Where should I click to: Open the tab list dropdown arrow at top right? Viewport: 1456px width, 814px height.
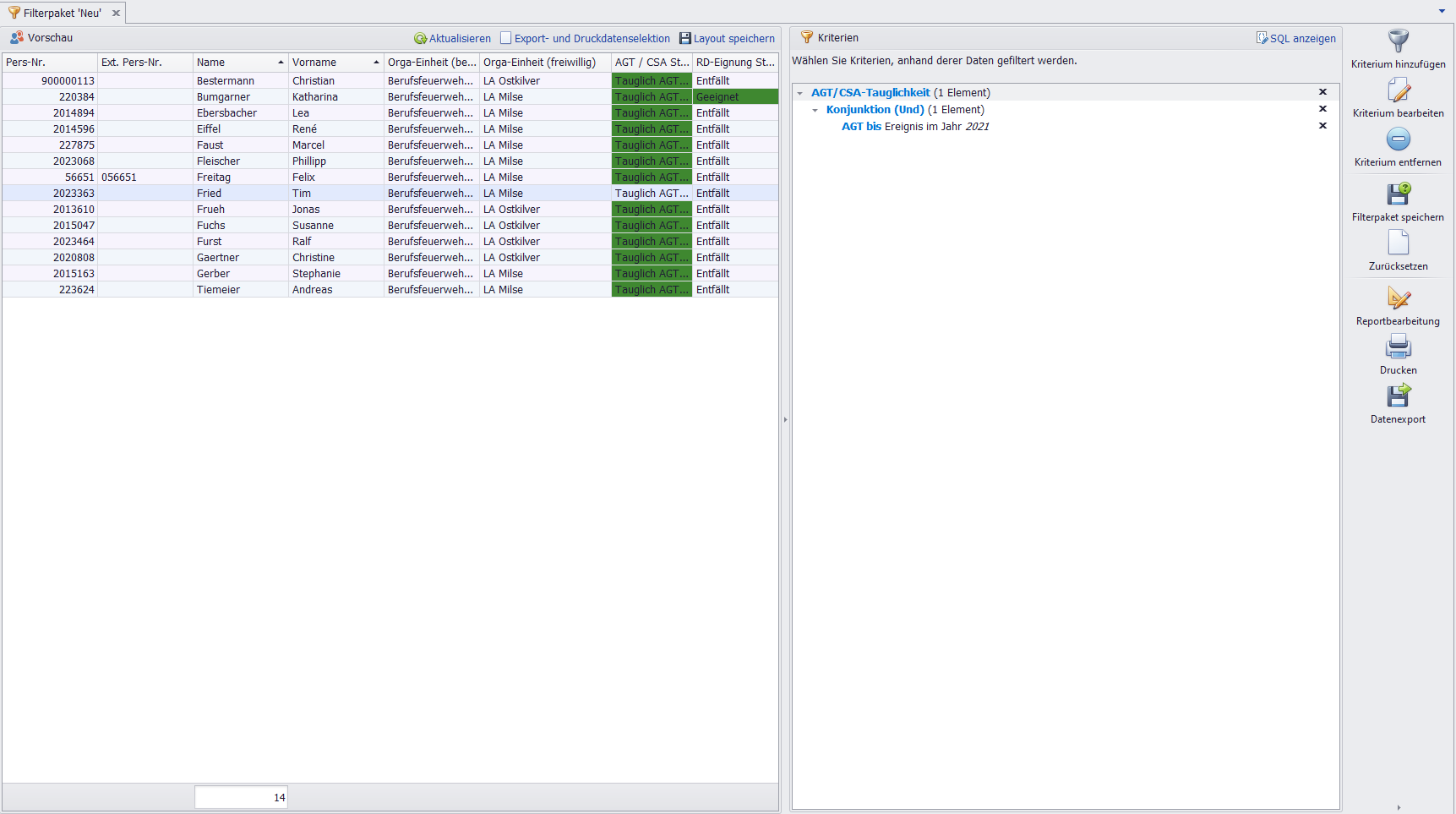pyautogui.click(x=1442, y=11)
